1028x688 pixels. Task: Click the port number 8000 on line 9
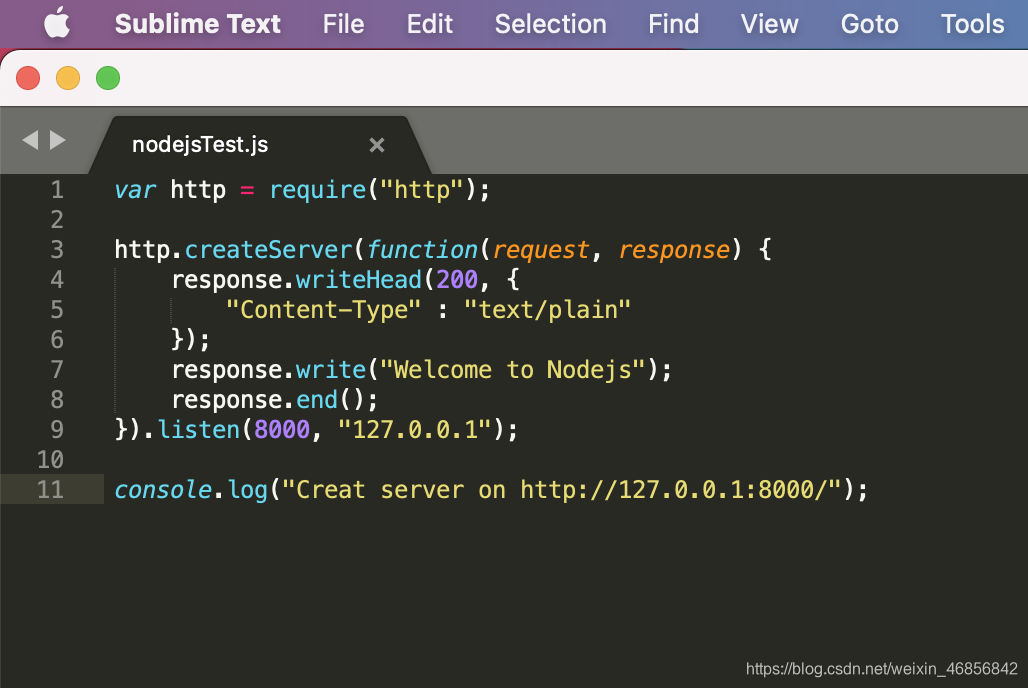[281, 430]
